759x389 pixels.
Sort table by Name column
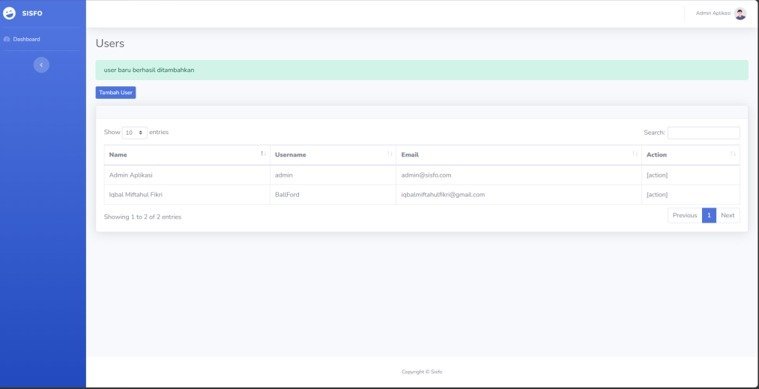click(x=187, y=155)
